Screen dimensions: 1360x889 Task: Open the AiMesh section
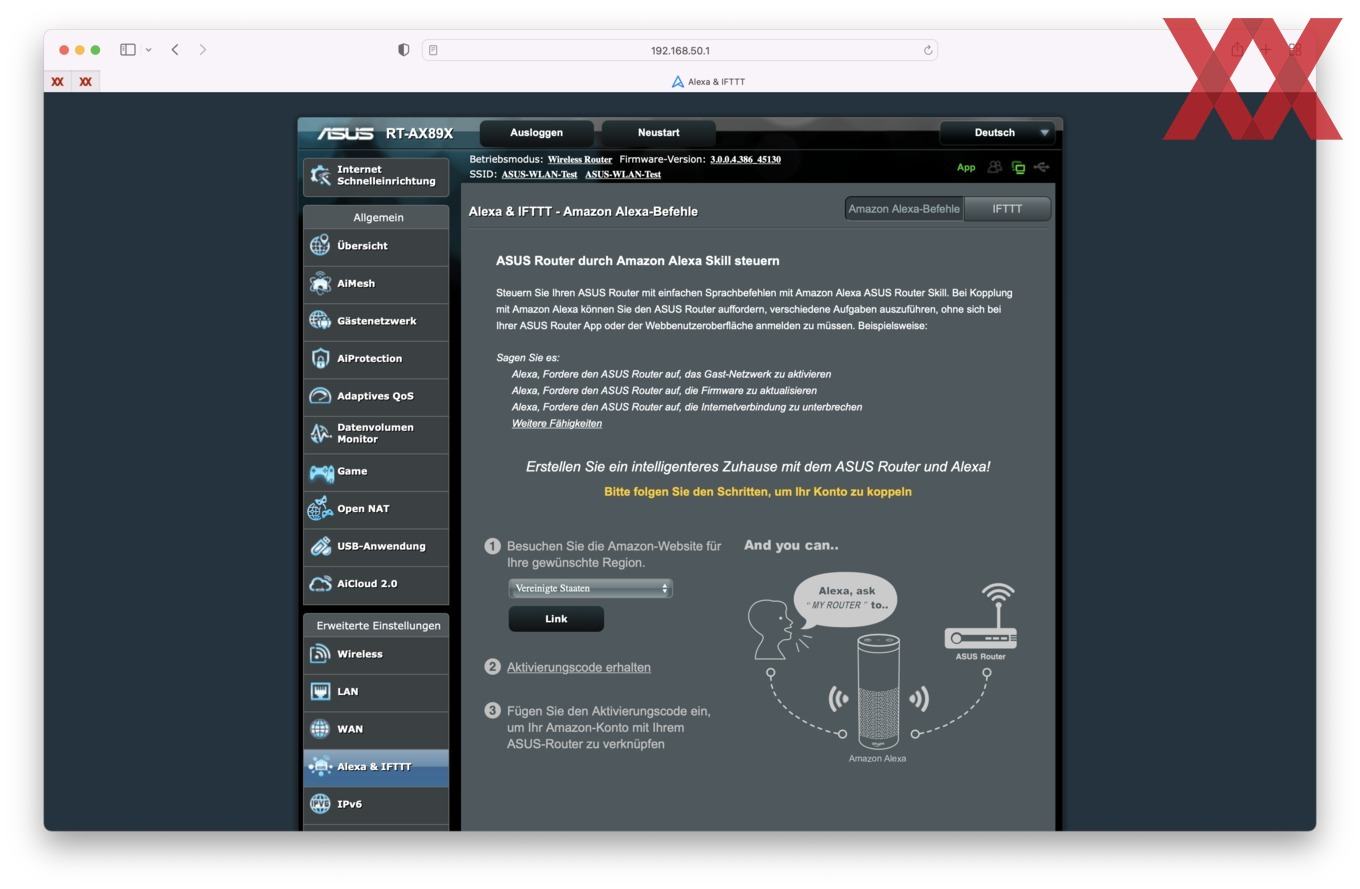click(376, 284)
